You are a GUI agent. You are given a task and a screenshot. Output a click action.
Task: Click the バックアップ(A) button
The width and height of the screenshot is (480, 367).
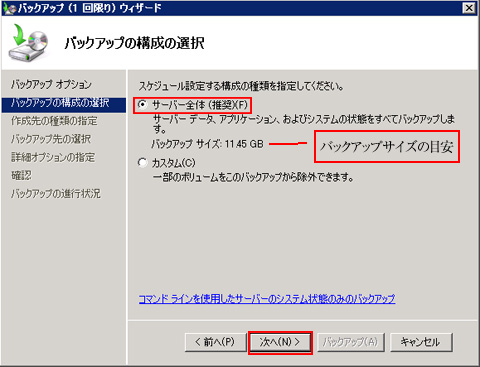351,342
